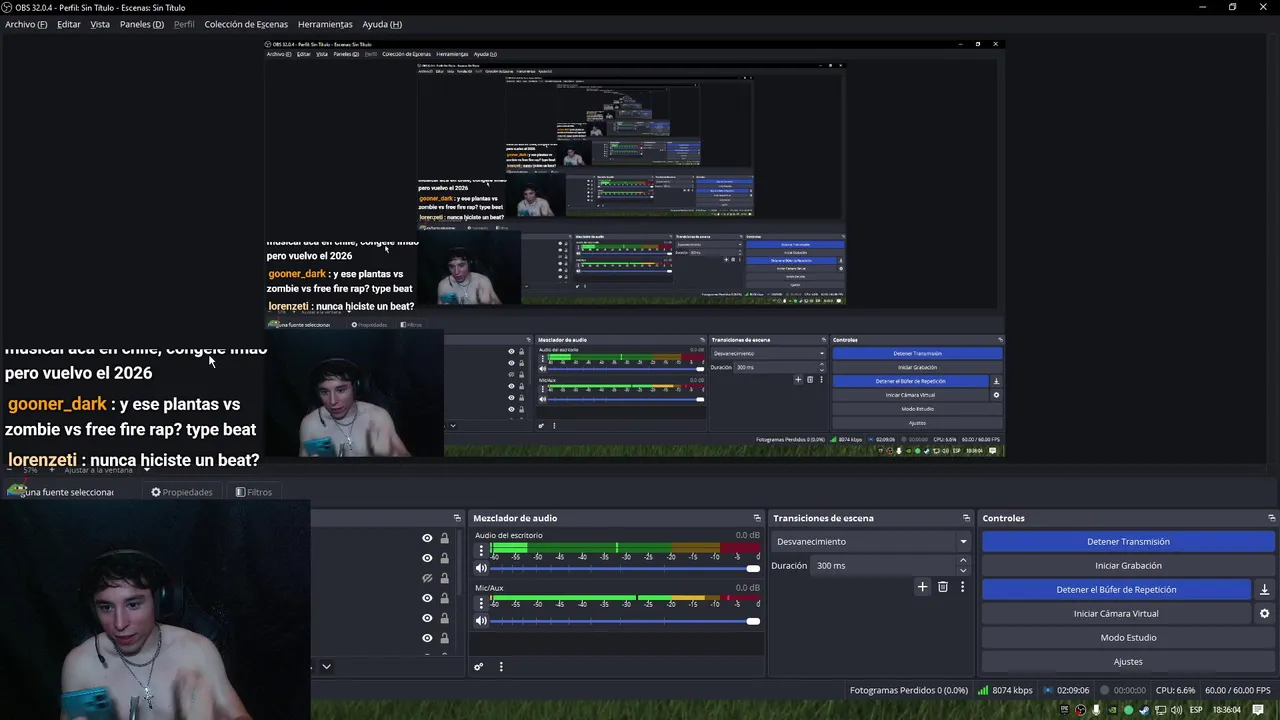Click Detener Transmisión in main Controles panel
The width and height of the screenshot is (1280, 720).
(1128, 541)
